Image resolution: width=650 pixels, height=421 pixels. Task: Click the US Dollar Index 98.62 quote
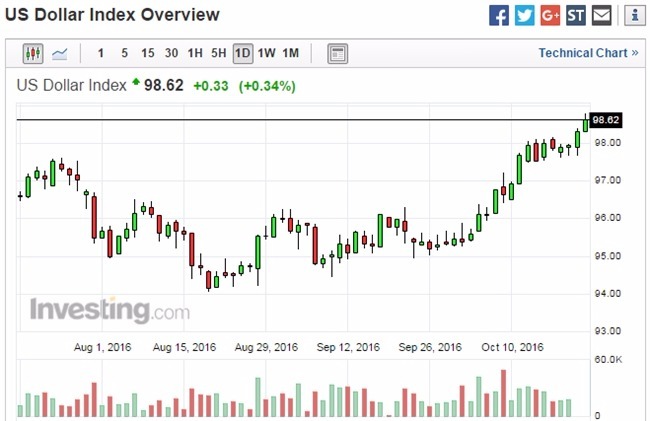point(100,85)
